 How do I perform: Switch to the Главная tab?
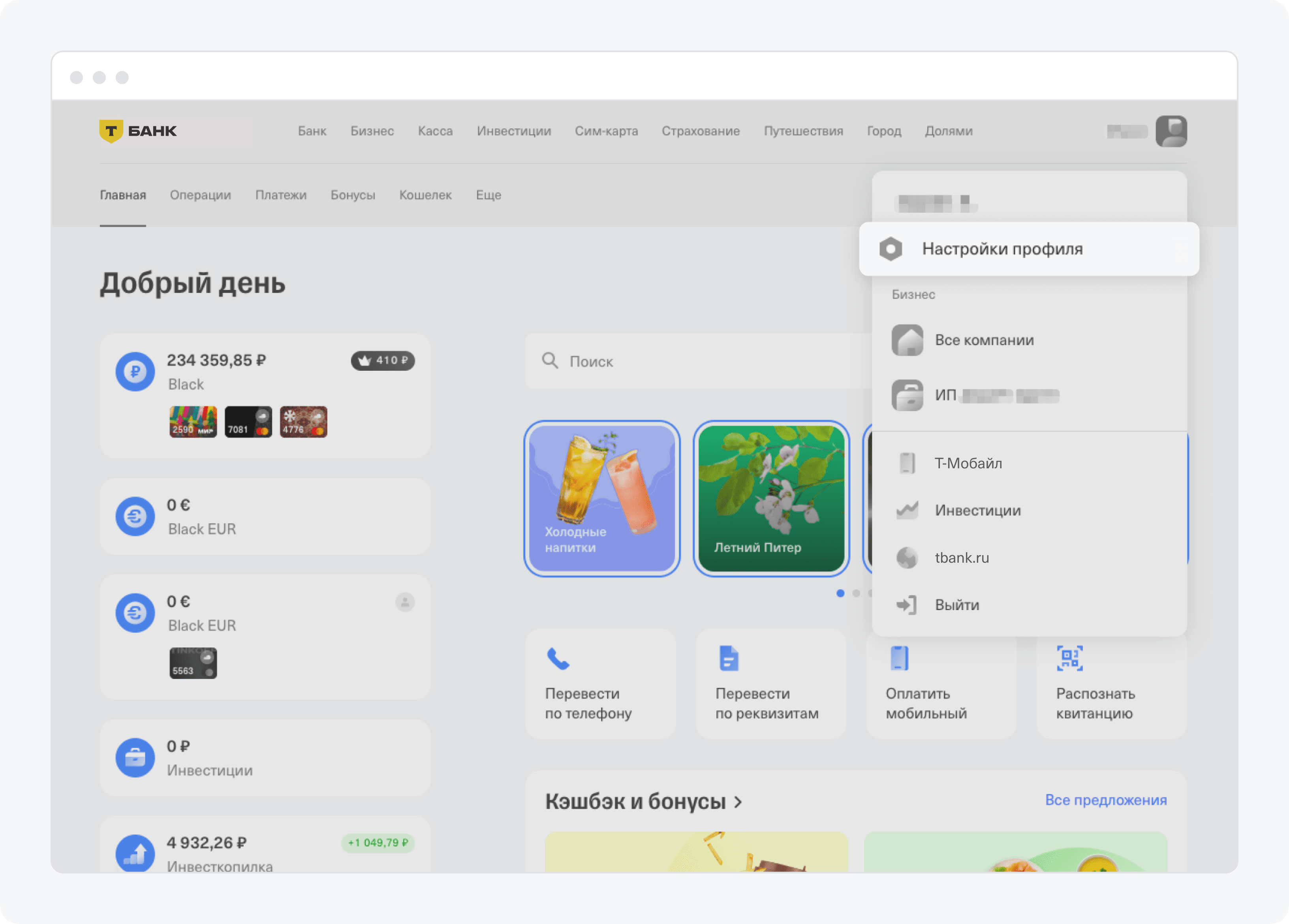[x=123, y=195]
